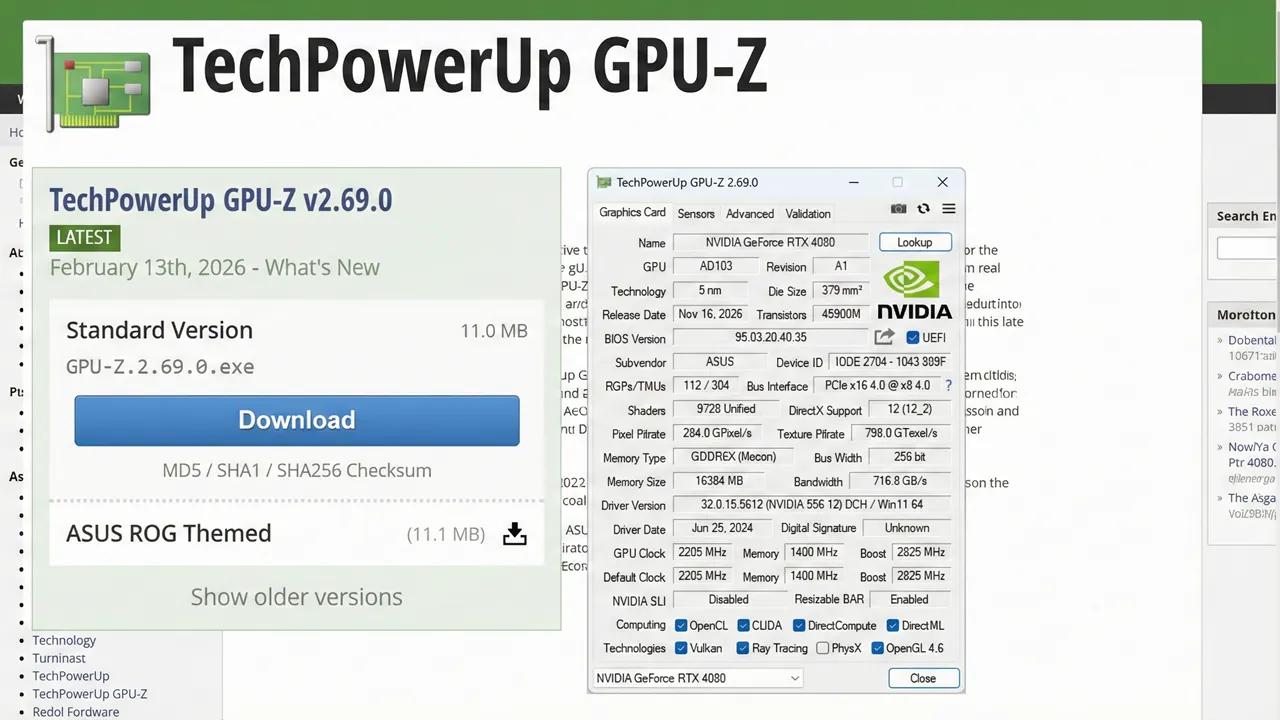This screenshot has width=1280, height=720.
Task: Switch to the Validation tab
Action: coord(808,213)
